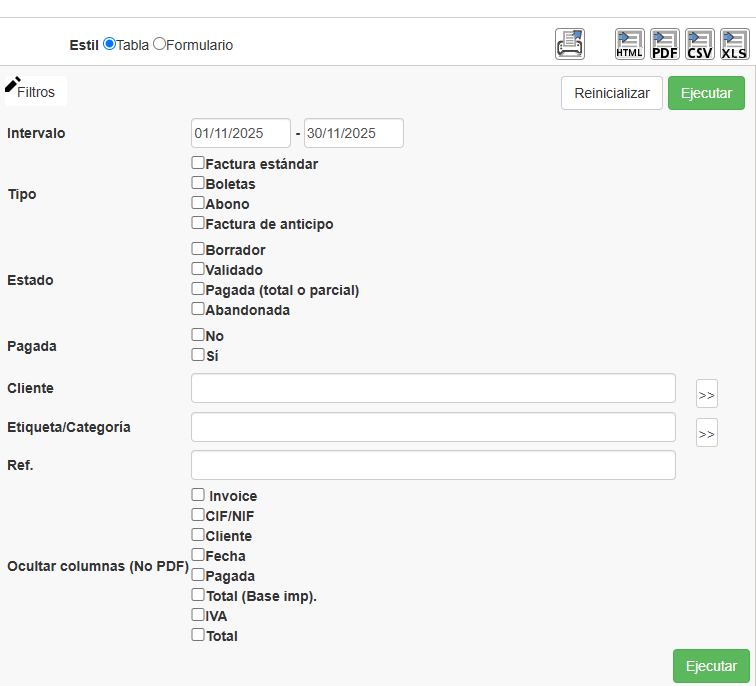Click the top green Ejecutar button
The height and width of the screenshot is (686, 756).
coord(706,93)
